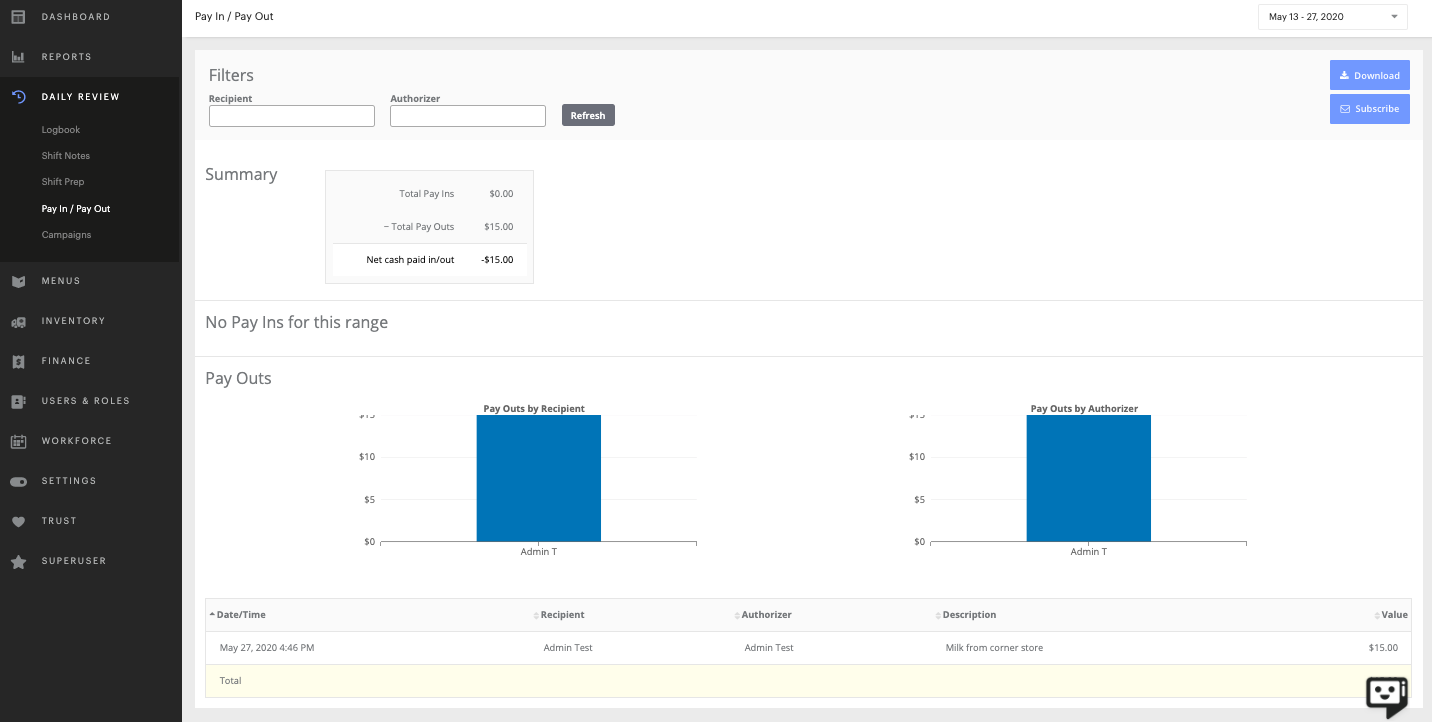
Task: Select the Reports bar-chart icon
Action: 17,56
